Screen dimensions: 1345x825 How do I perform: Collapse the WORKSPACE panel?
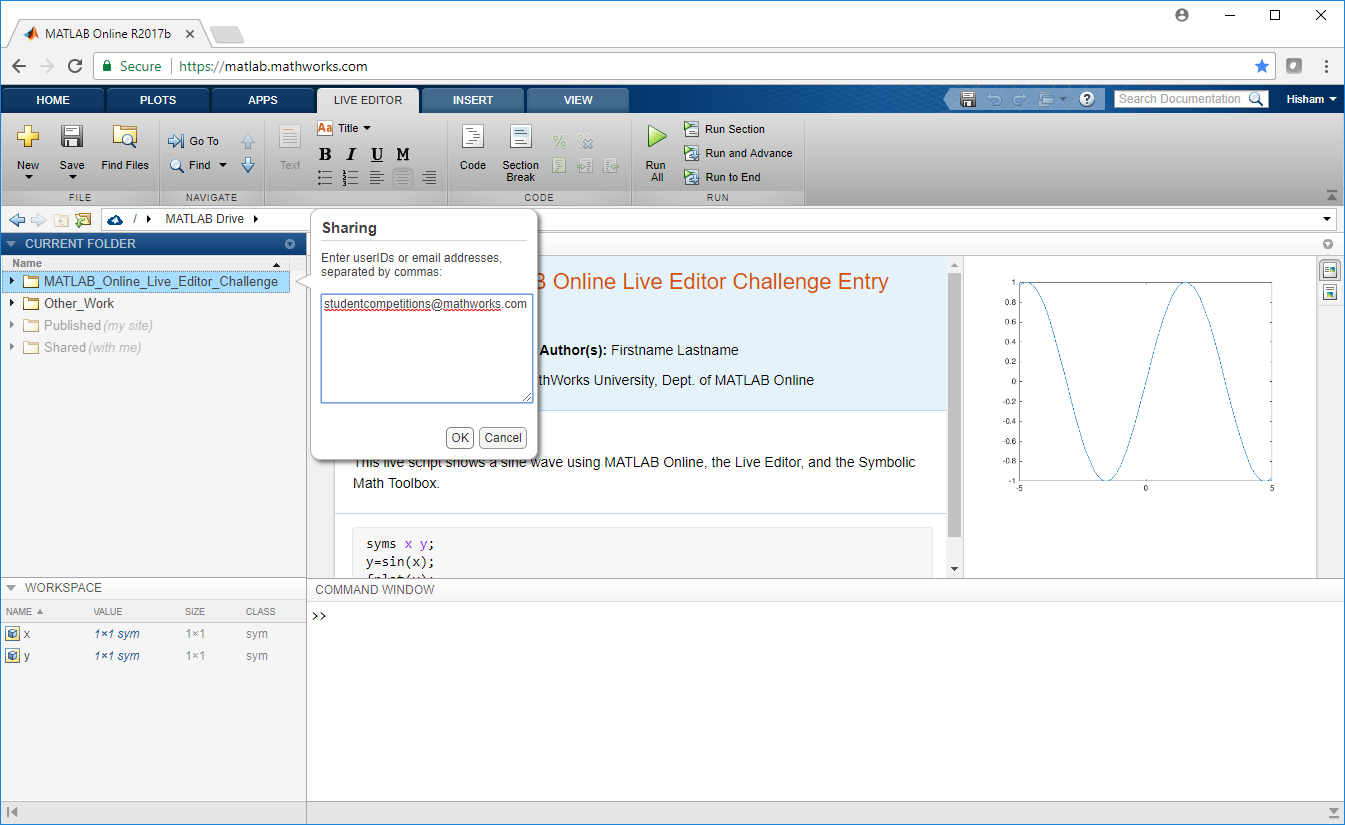[11, 588]
